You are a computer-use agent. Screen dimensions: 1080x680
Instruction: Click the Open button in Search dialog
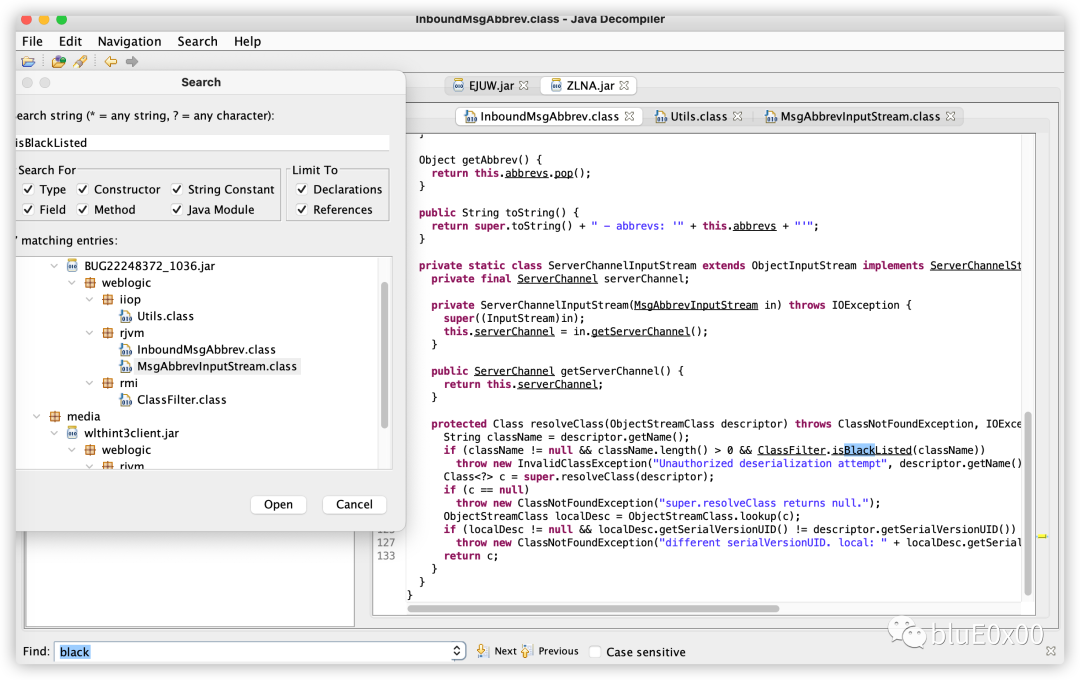pyautogui.click(x=278, y=504)
